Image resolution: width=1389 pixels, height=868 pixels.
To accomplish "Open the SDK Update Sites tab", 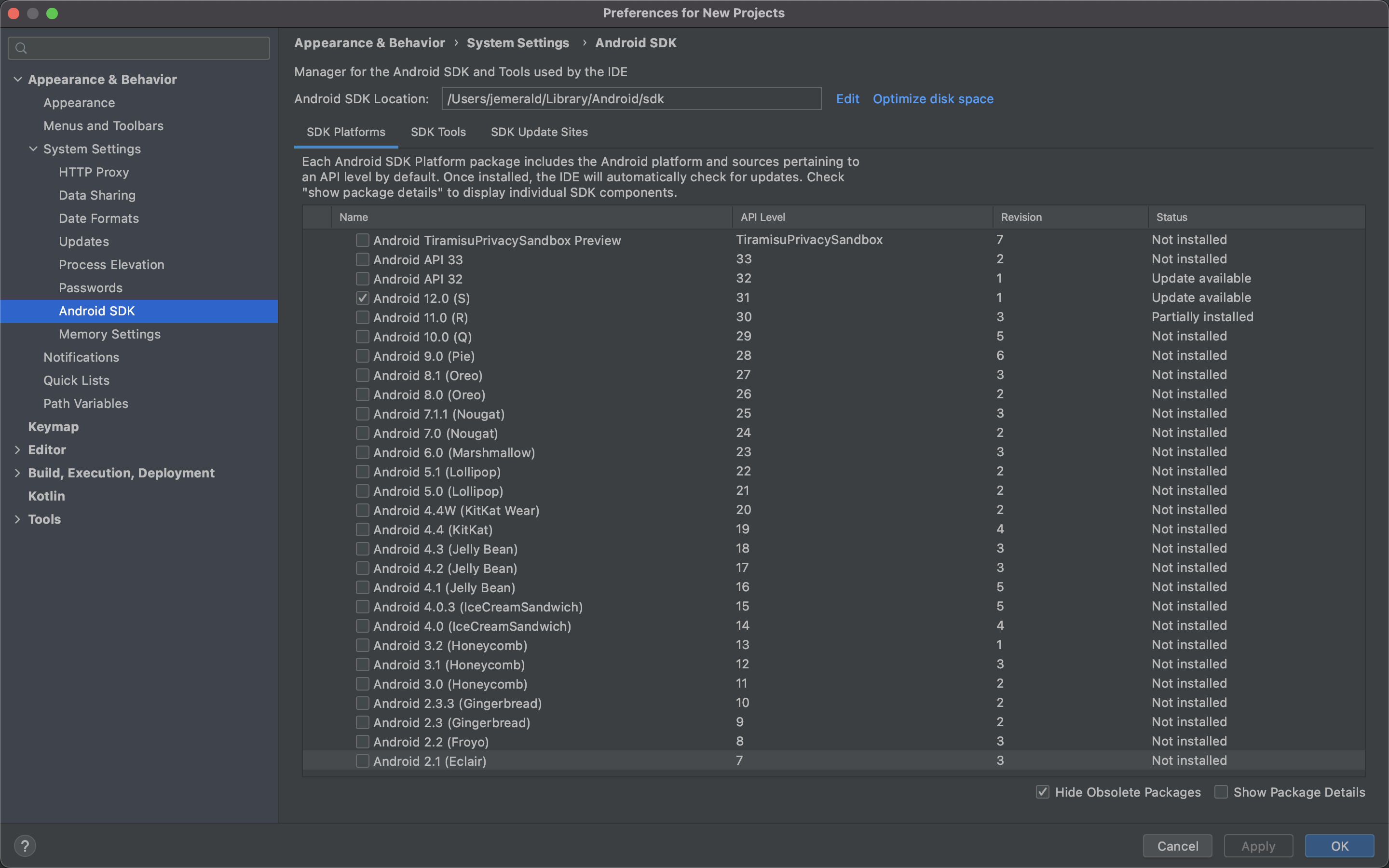I will tap(539, 132).
